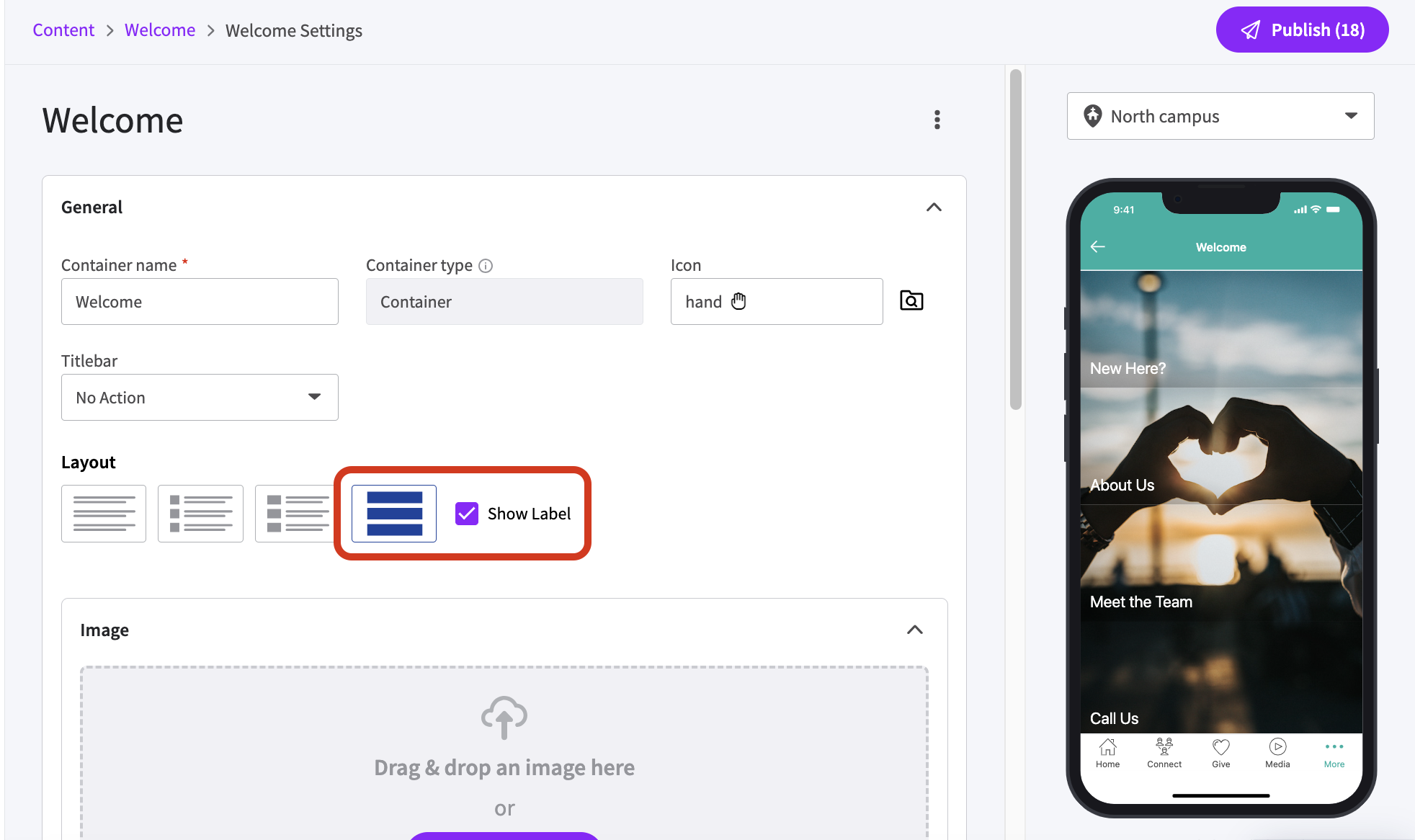Click the location pin icon in campus selector

[1092, 116]
